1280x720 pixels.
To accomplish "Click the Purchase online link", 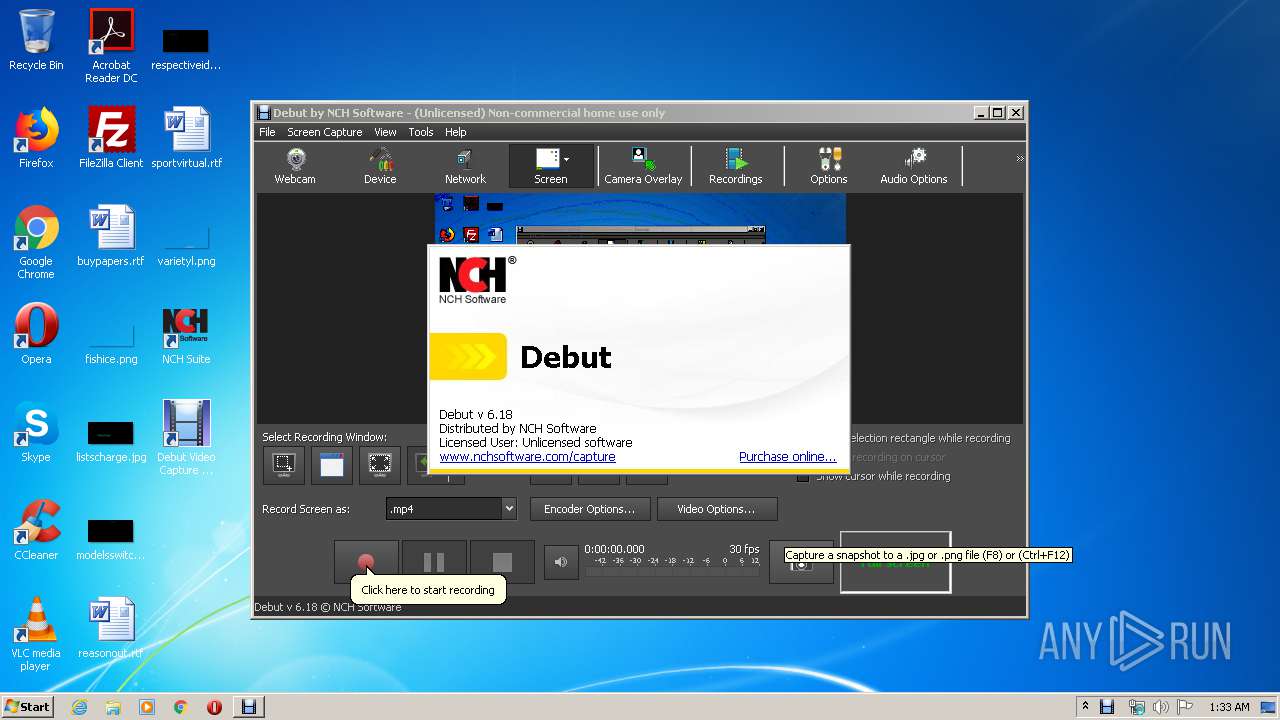I will point(787,457).
